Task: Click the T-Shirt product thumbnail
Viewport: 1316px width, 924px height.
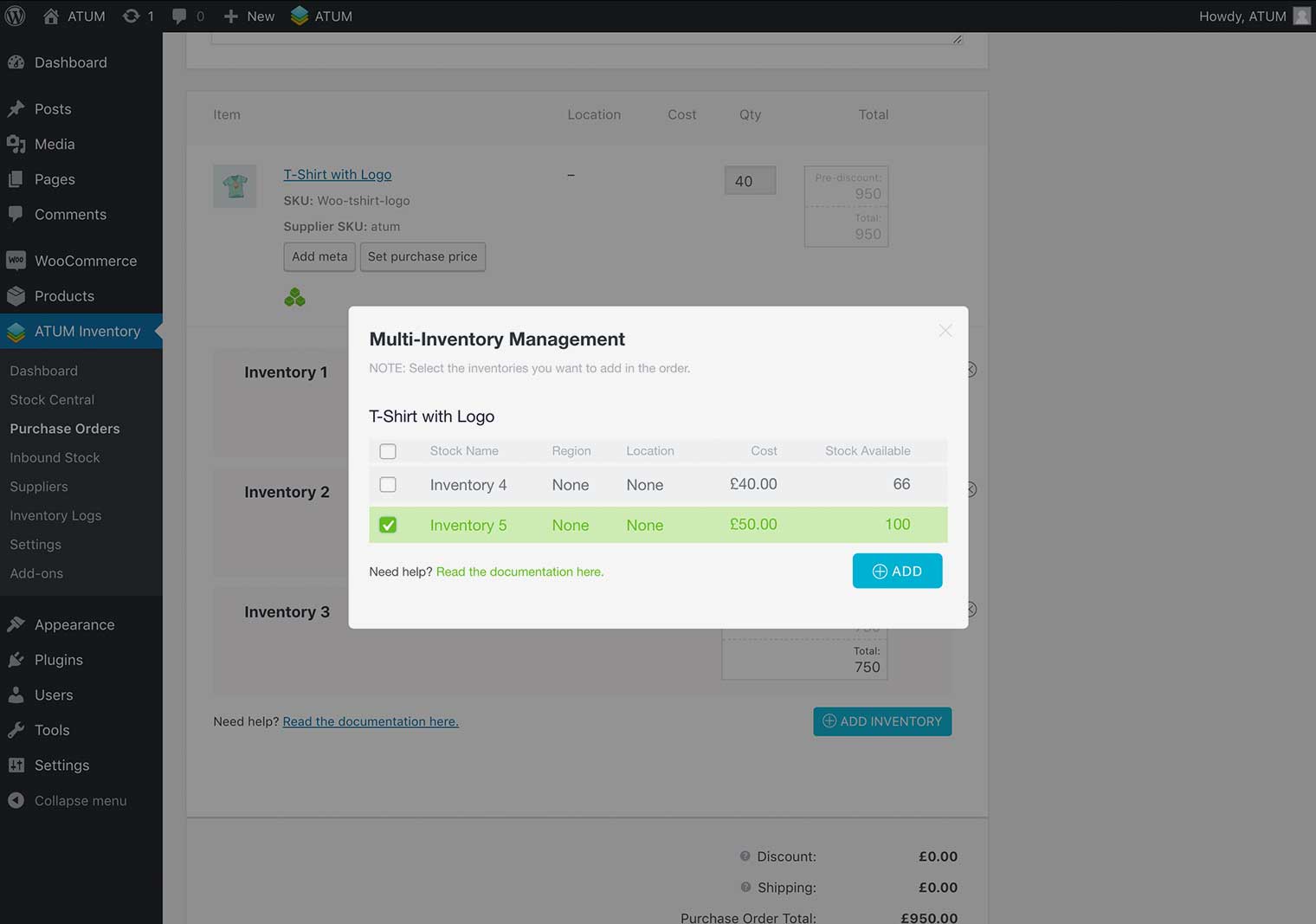Action: (235, 186)
